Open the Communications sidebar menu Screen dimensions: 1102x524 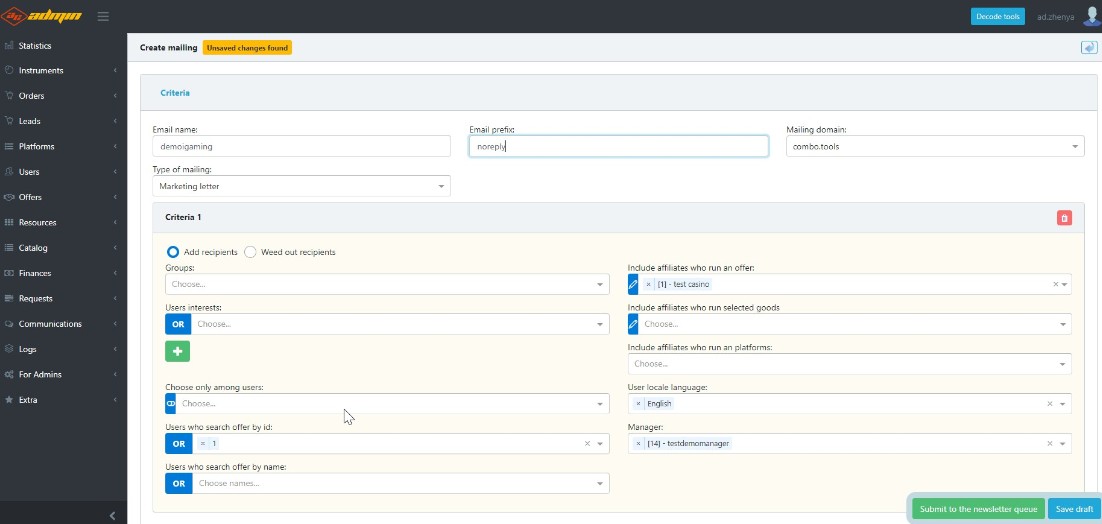click(x=50, y=324)
